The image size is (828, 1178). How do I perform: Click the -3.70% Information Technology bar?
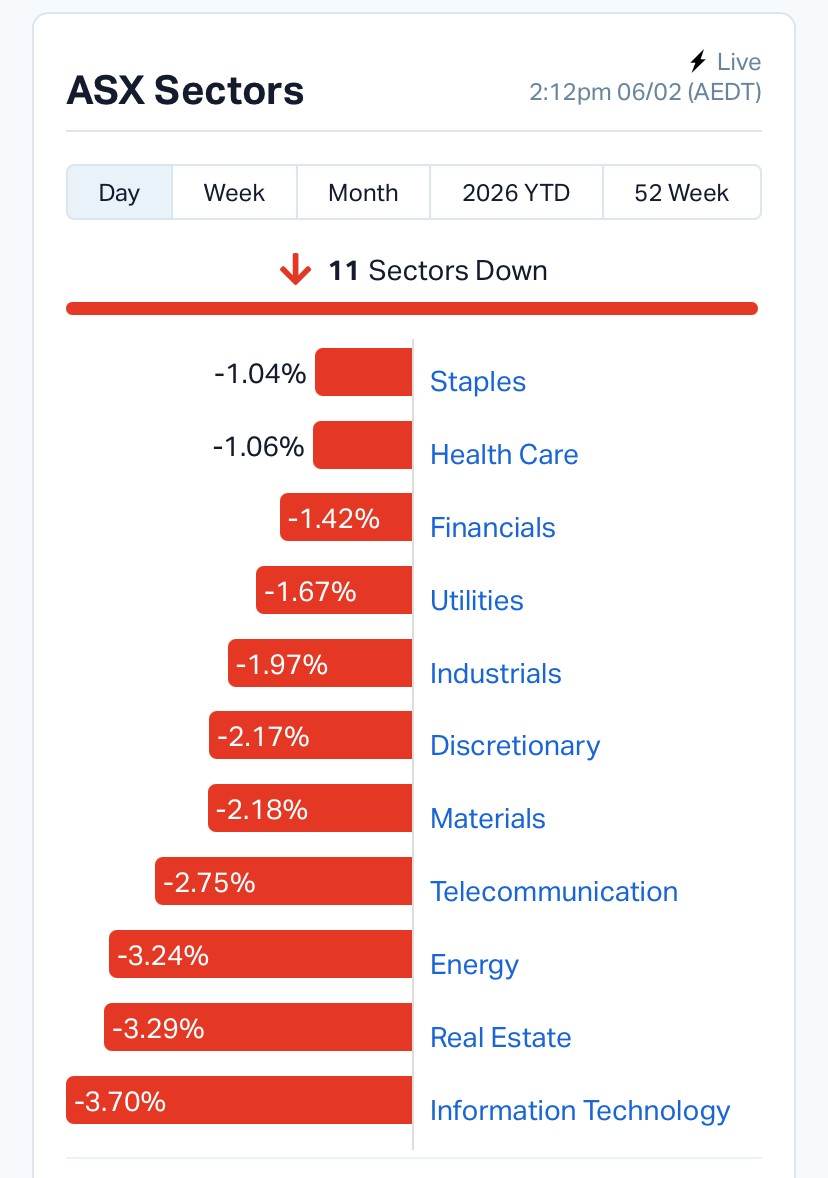pos(239,1100)
